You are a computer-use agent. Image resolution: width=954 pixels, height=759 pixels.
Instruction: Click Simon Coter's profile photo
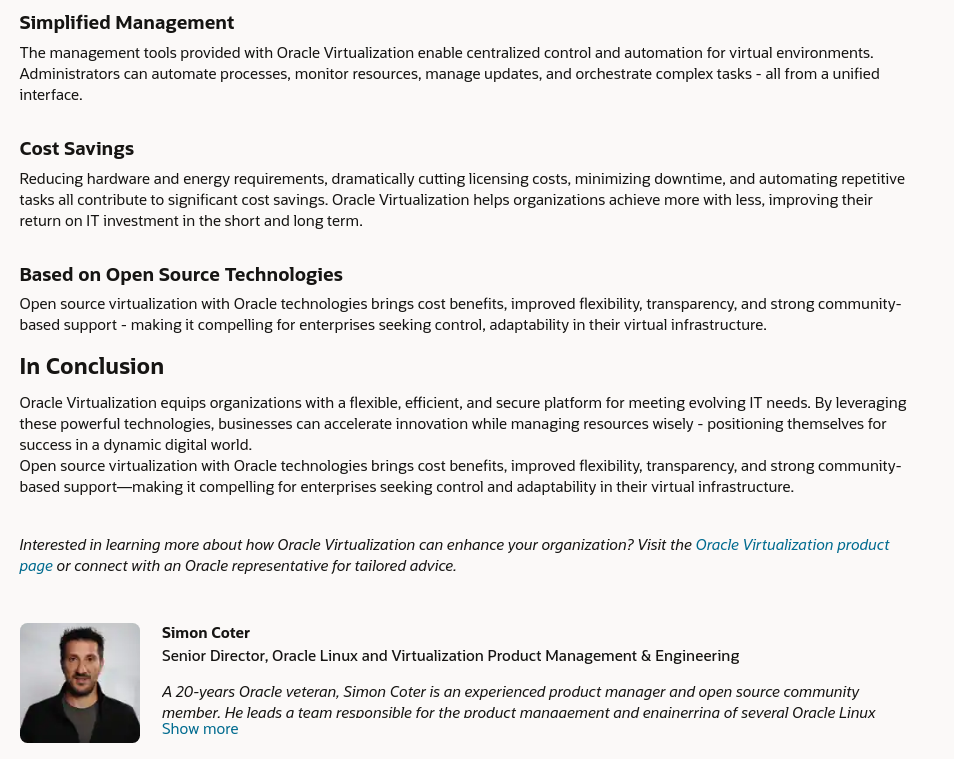(x=80, y=683)
